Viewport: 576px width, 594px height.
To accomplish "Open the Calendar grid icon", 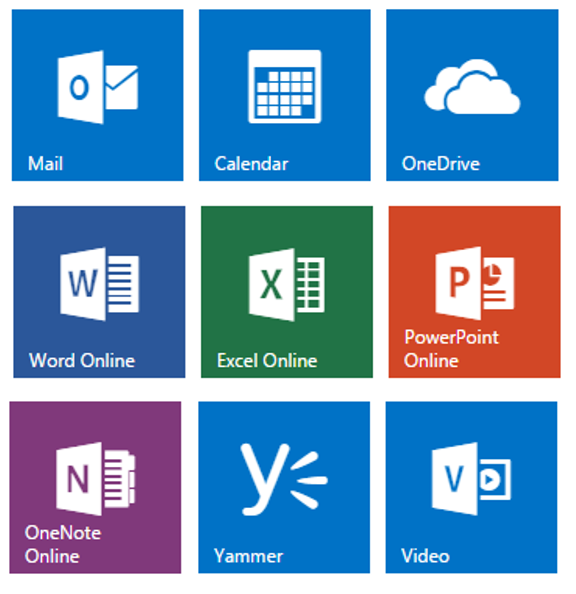I will [285, 86].
